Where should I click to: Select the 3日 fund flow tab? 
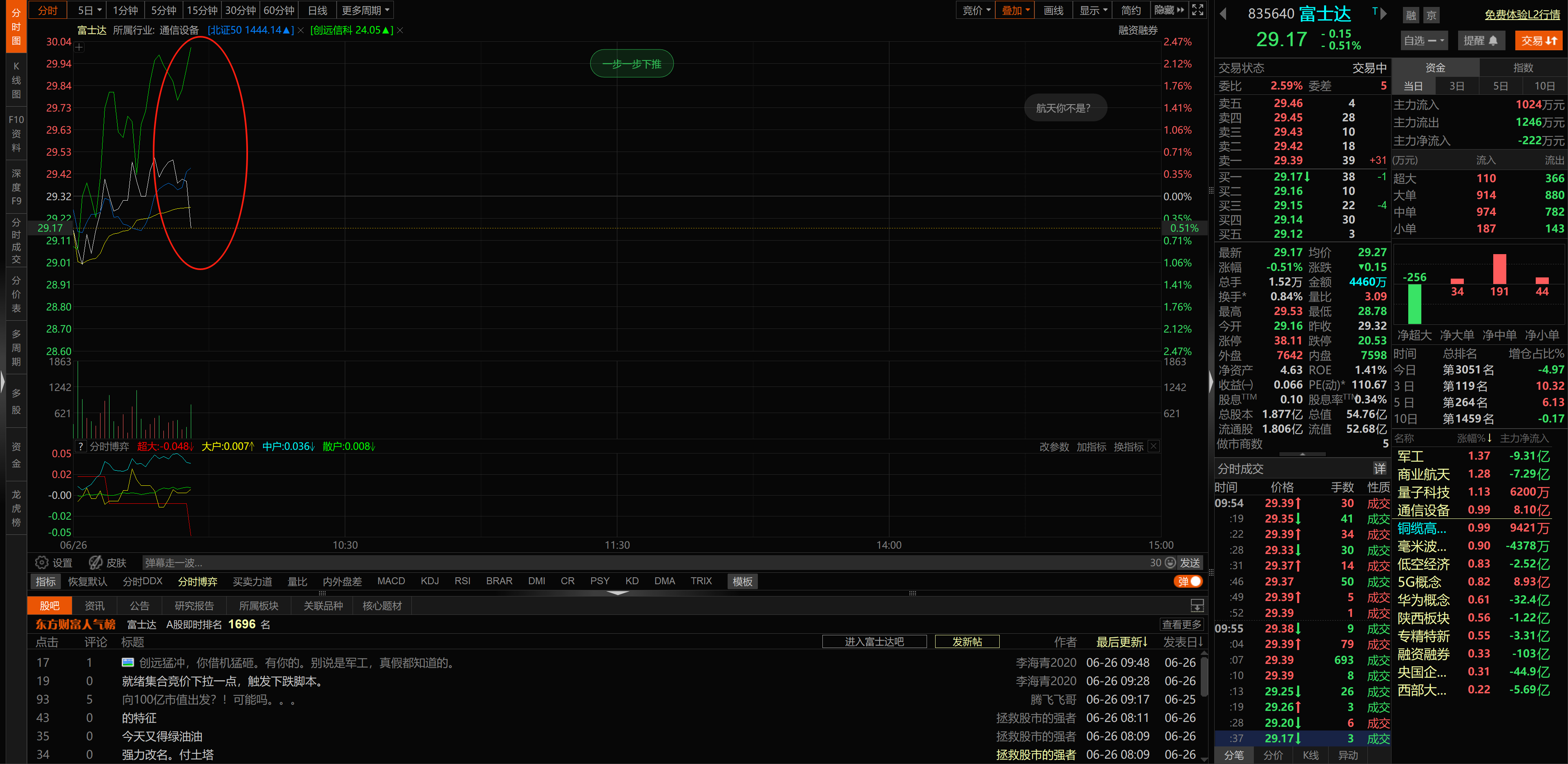1456,86
